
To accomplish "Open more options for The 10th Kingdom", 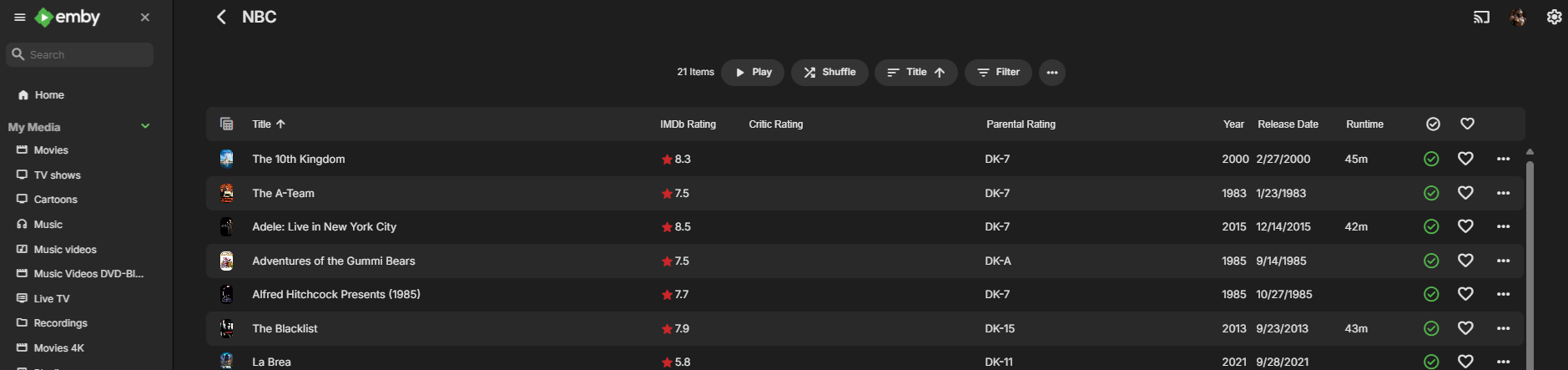I will point(1503,159).
